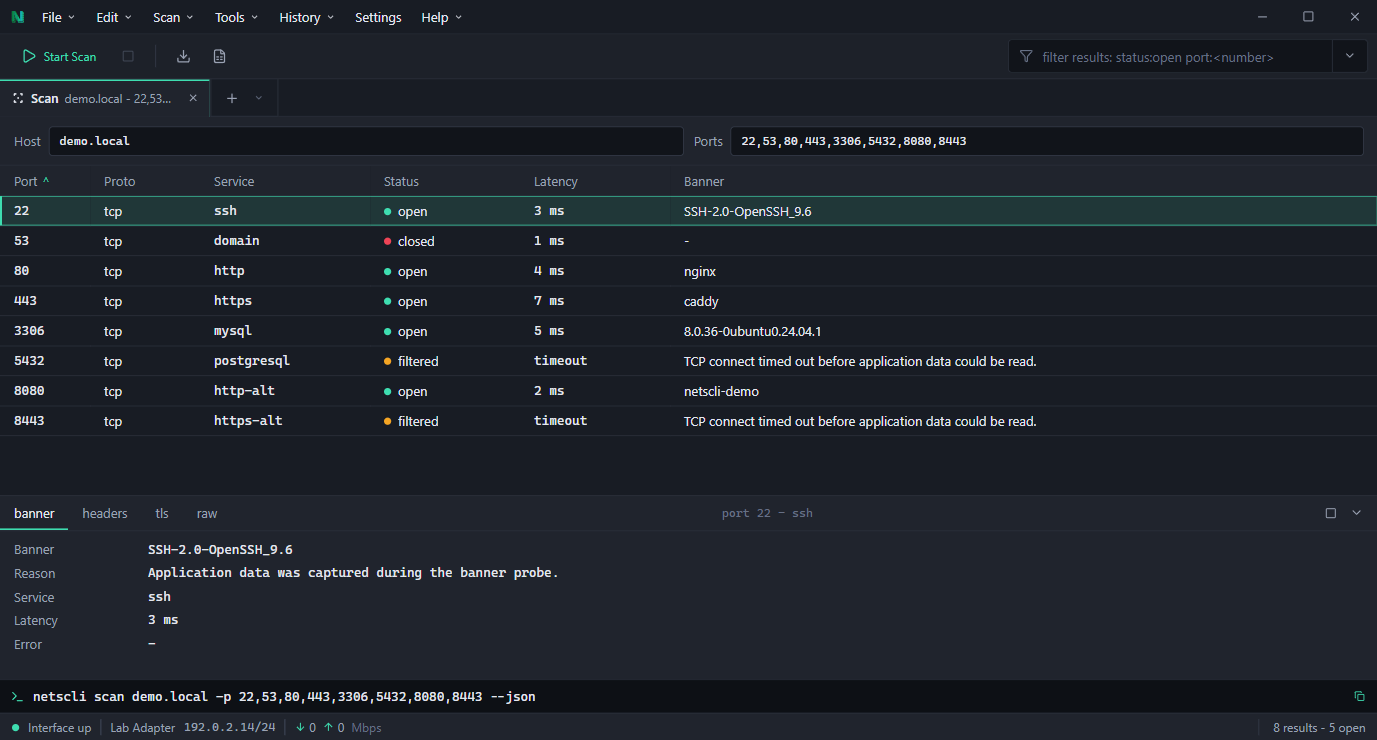Stop the scan with the square button
Image resolution: width=1377 pixels, height=740 pixels.
point(128,56)
